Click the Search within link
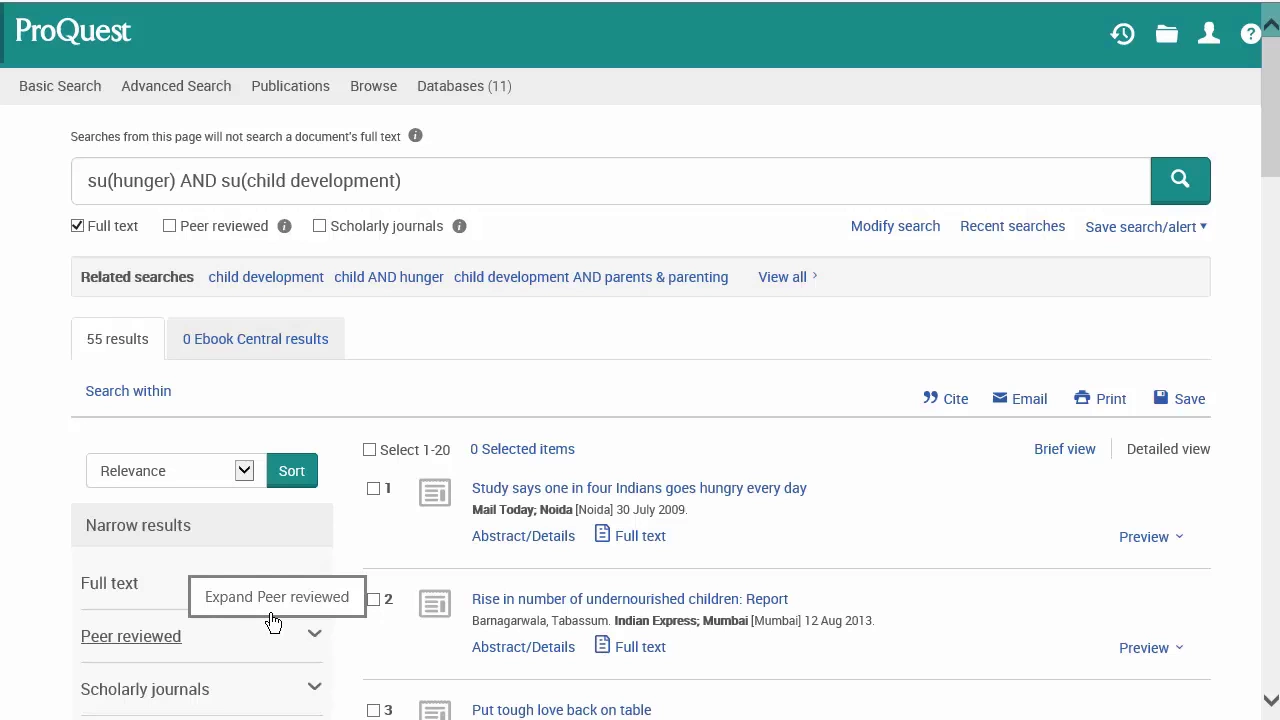The height and width of the screenshot is (720, 1280). point(128,391)
